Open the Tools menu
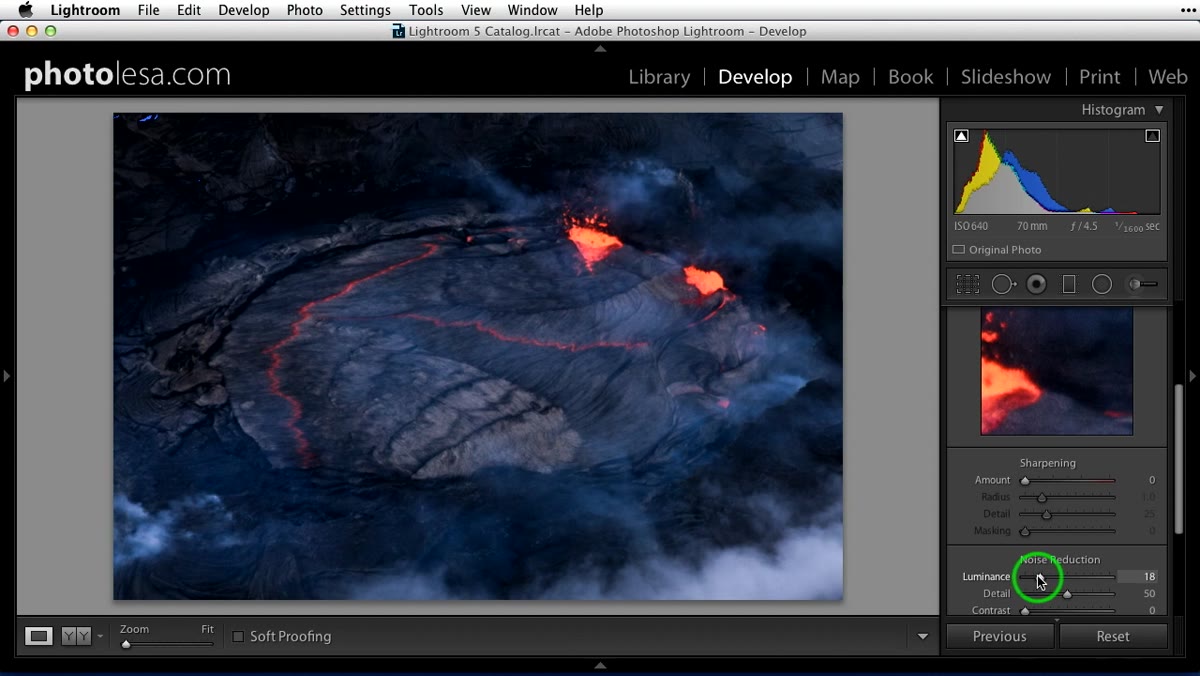The image size is (1200, 676). coord(426,10)
